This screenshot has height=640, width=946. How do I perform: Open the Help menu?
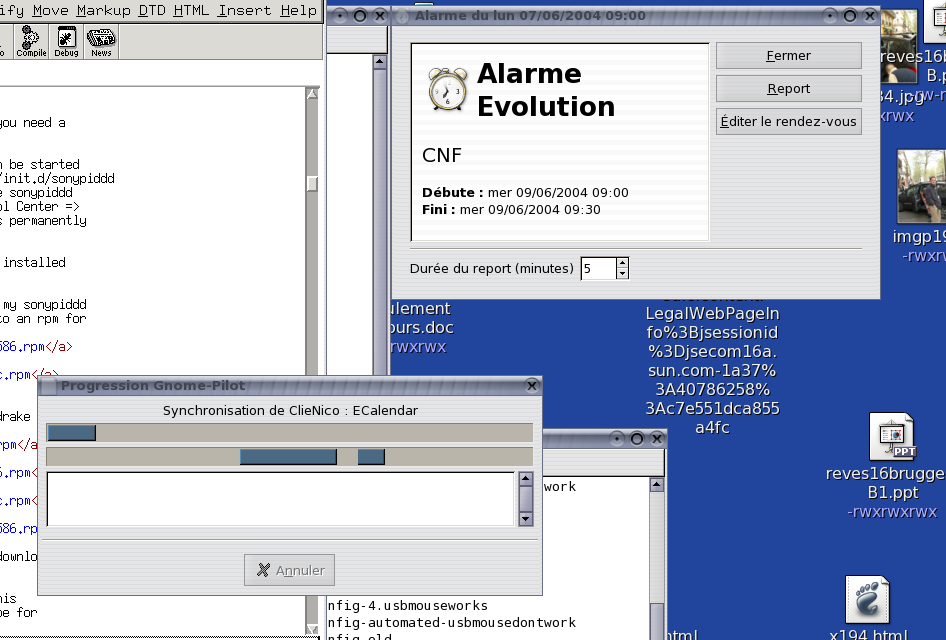[298, 10]
